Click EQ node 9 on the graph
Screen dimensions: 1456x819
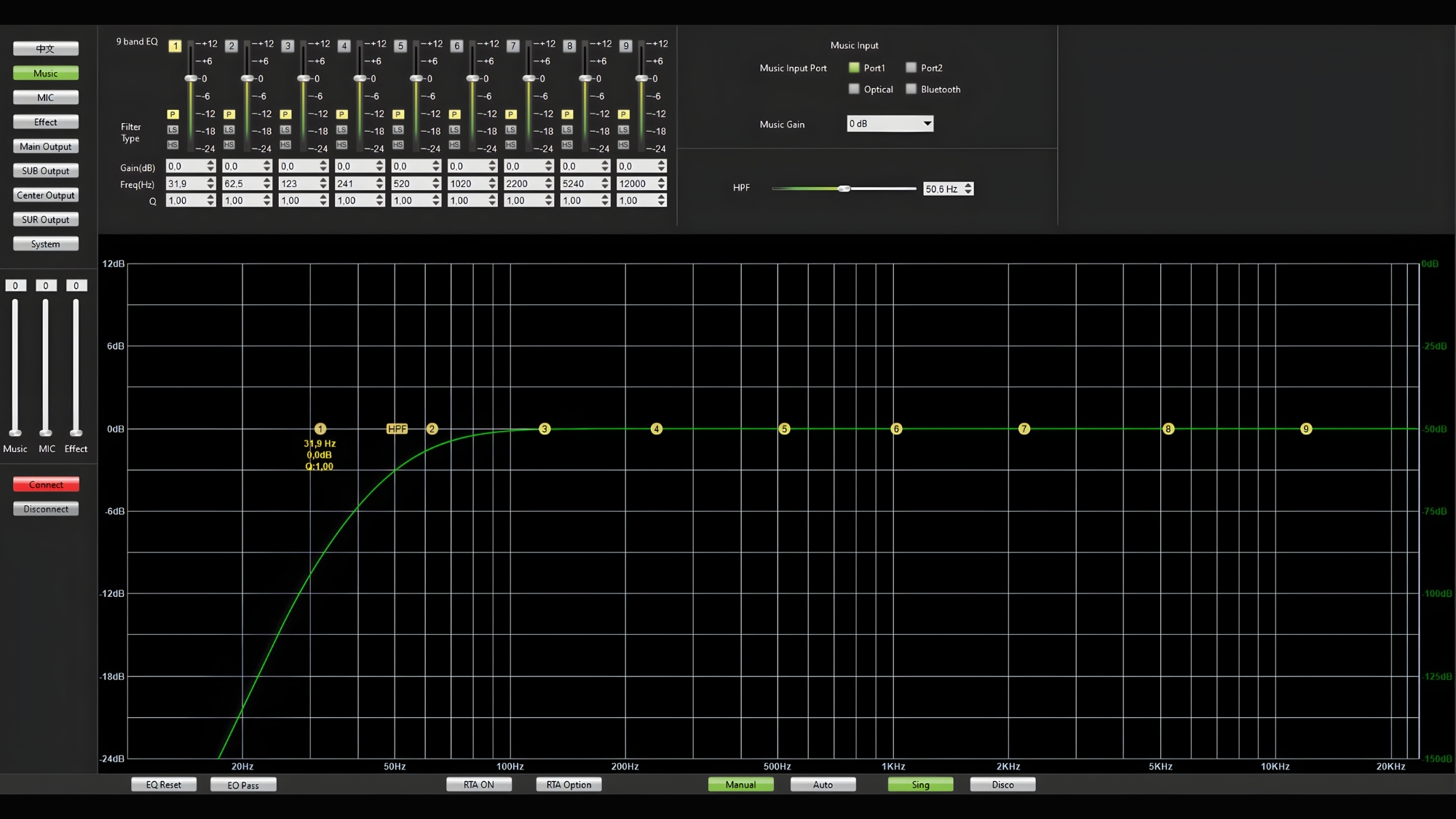(1306, 429)
